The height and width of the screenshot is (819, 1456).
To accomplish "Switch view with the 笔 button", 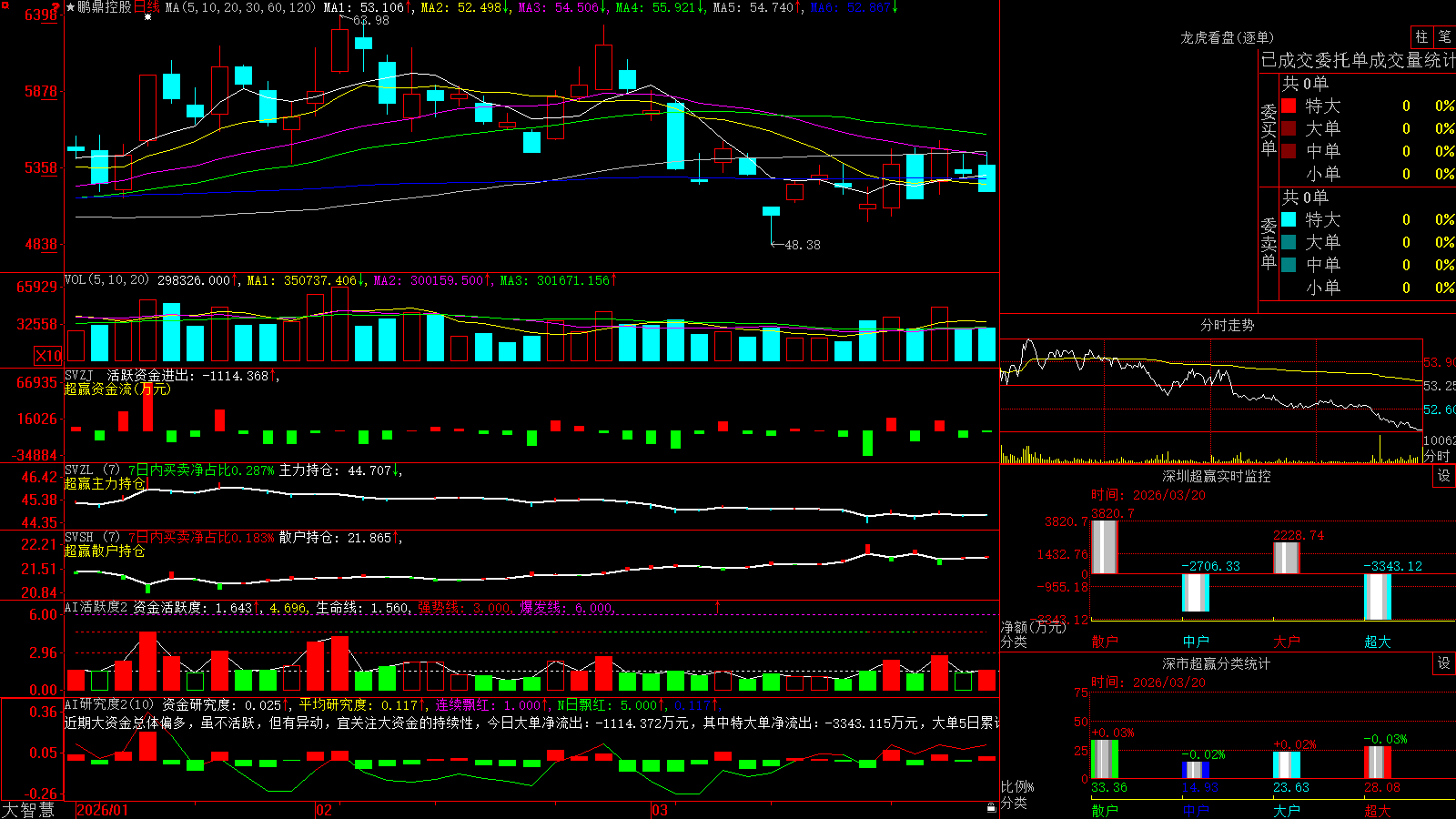I will 1444,37.
